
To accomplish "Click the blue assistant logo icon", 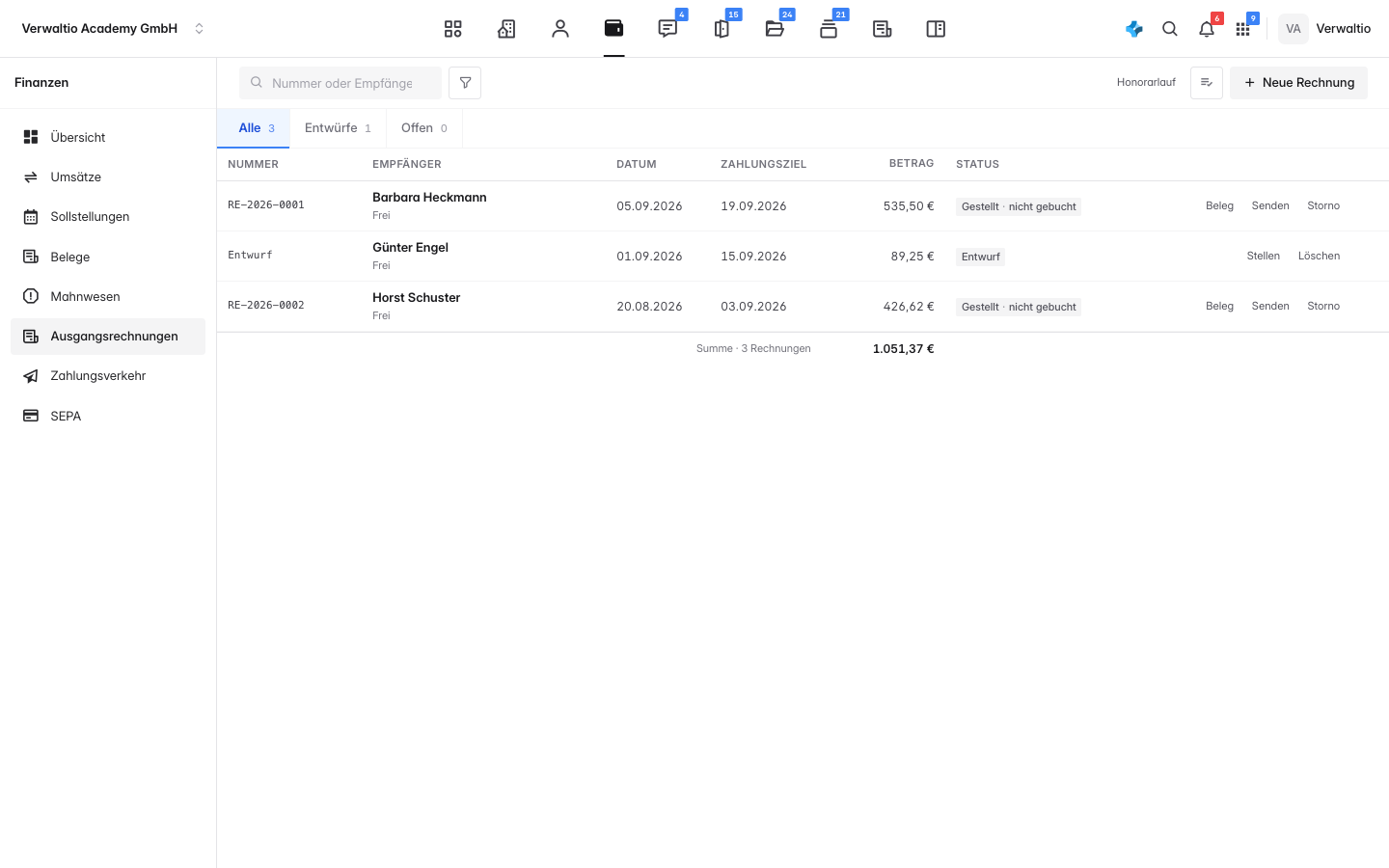I will point(1134,29).
